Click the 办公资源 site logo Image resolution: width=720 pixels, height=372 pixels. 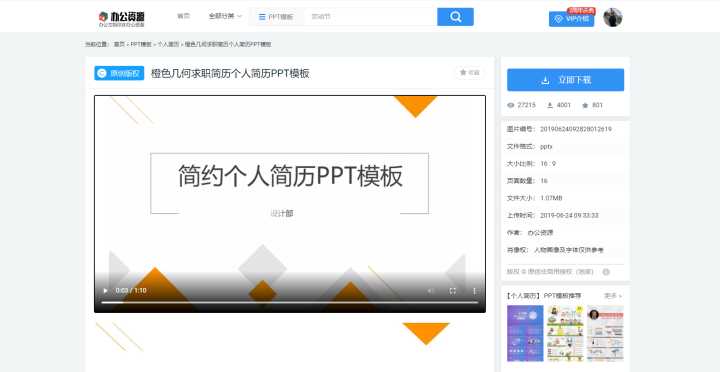pos(121,18)
